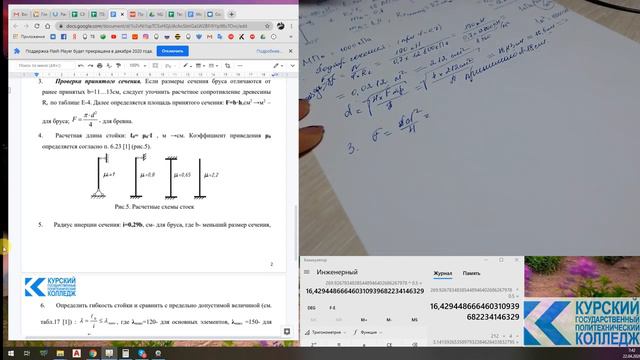Undo last action in Google Docs
640x360 pixels.
[x=81, y=65]
